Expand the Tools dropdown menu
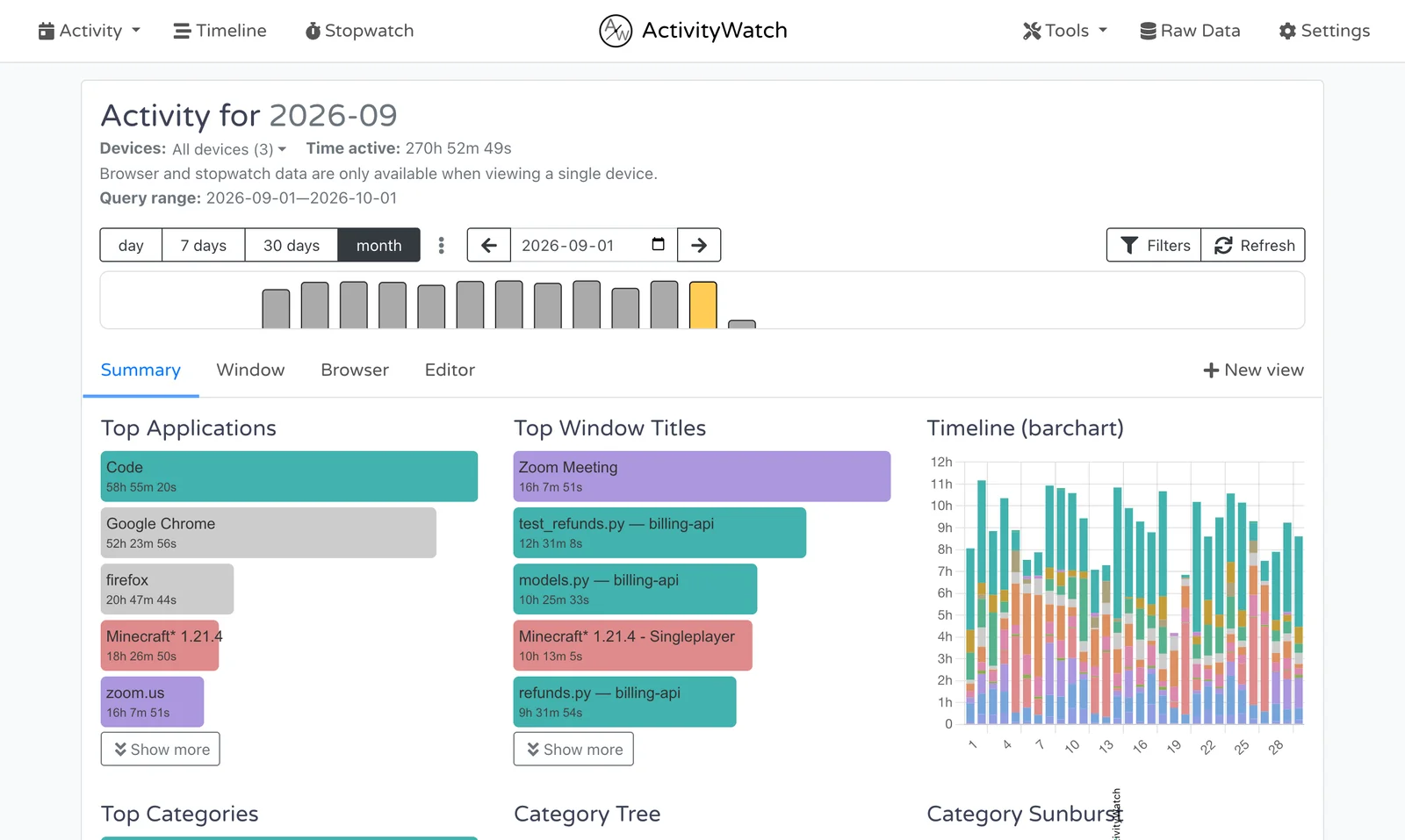 click(x=1065, y=31)
